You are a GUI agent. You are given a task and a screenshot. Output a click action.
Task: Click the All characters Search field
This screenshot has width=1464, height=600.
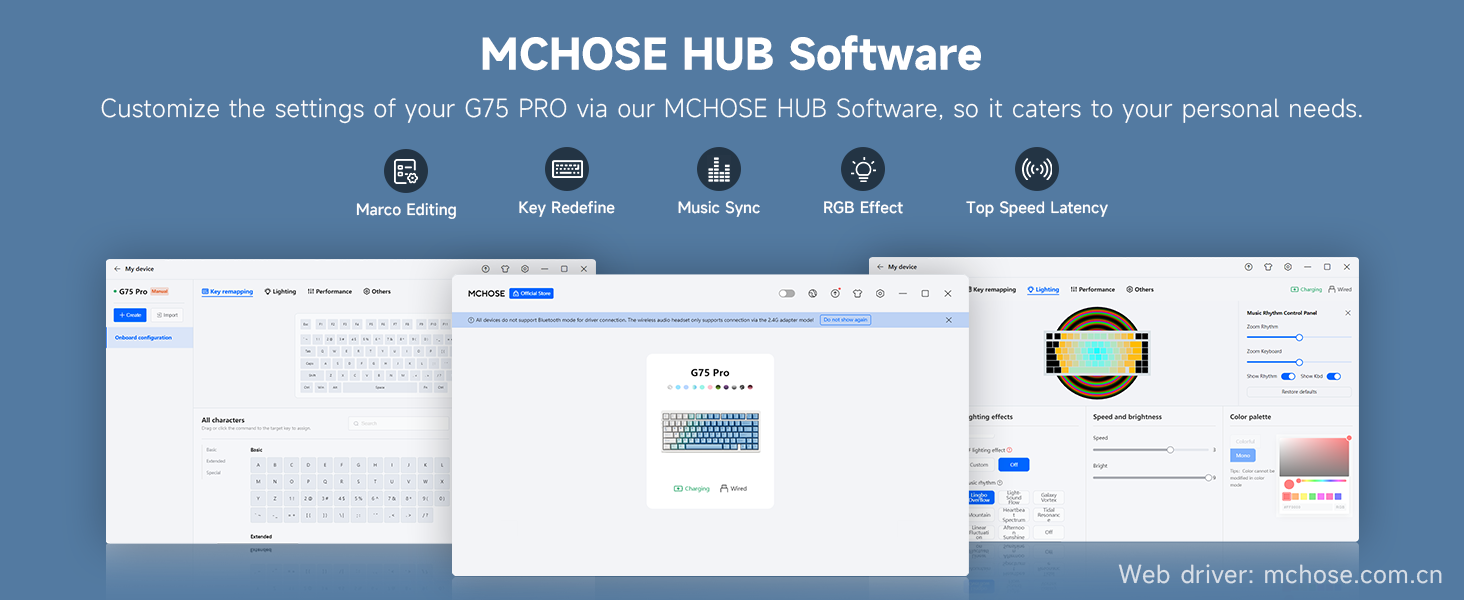[400, 423]
